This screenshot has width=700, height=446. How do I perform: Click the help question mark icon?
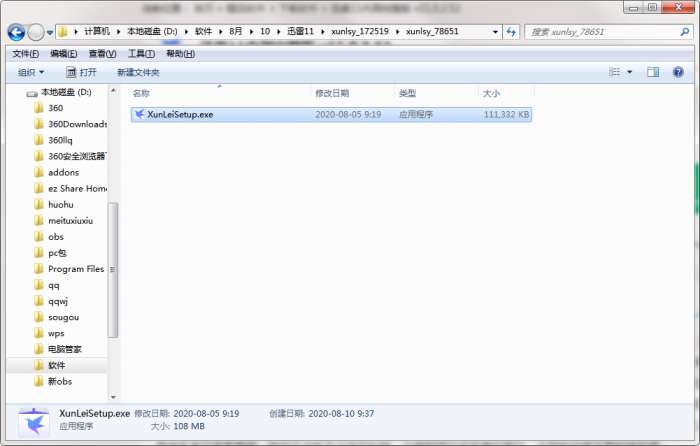678,72
